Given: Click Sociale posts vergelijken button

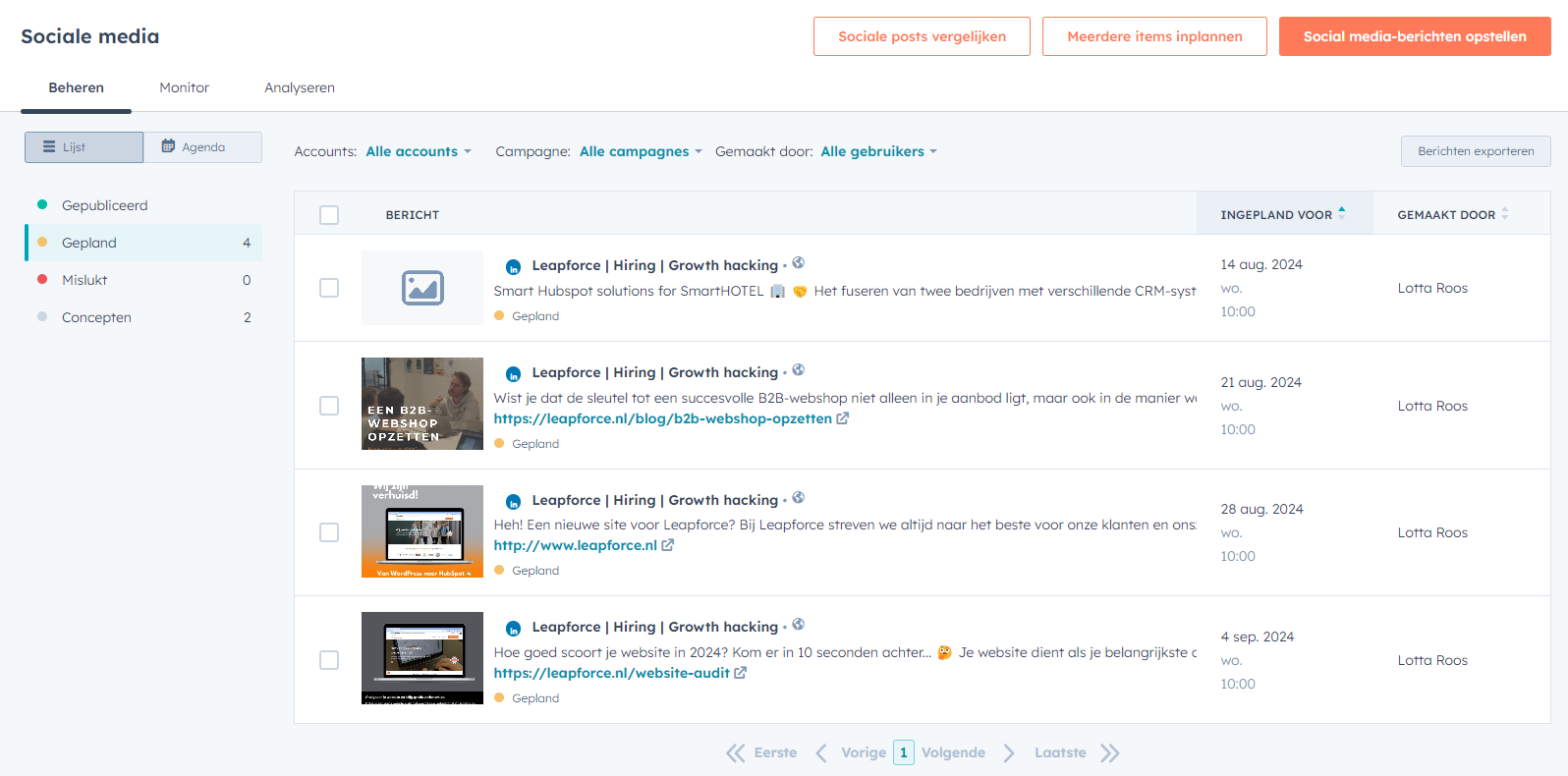Looking at the screenshot, I should point(922,36).
